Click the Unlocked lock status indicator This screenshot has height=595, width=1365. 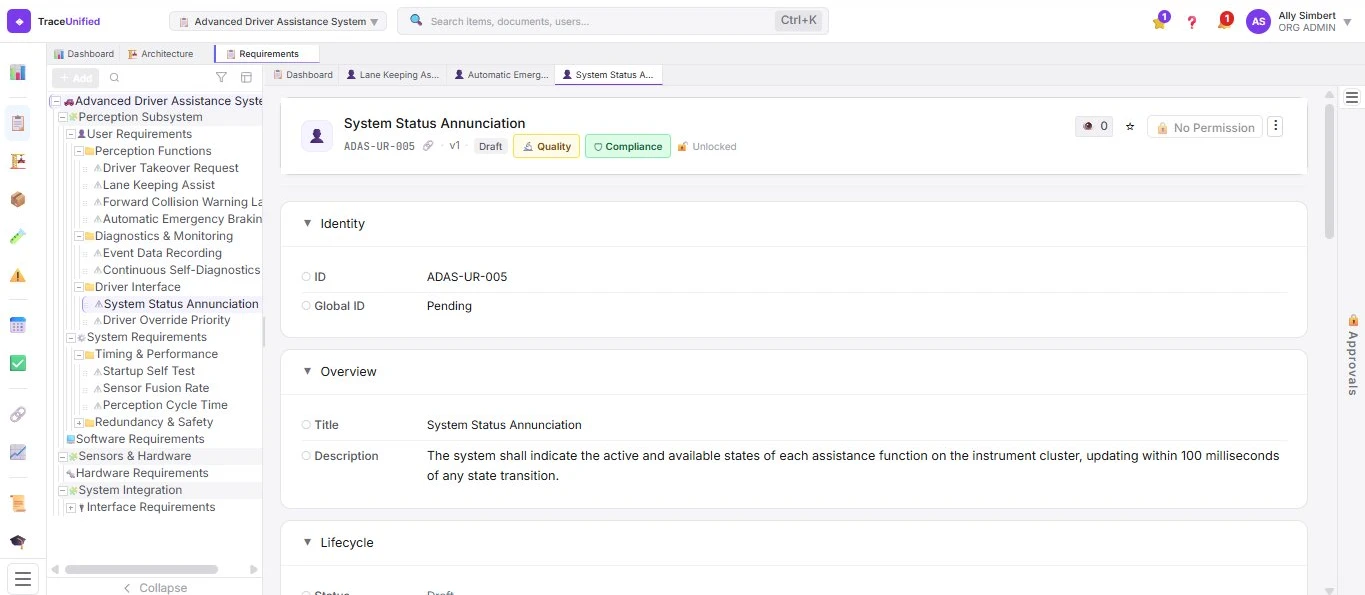(x=707, y=146)
